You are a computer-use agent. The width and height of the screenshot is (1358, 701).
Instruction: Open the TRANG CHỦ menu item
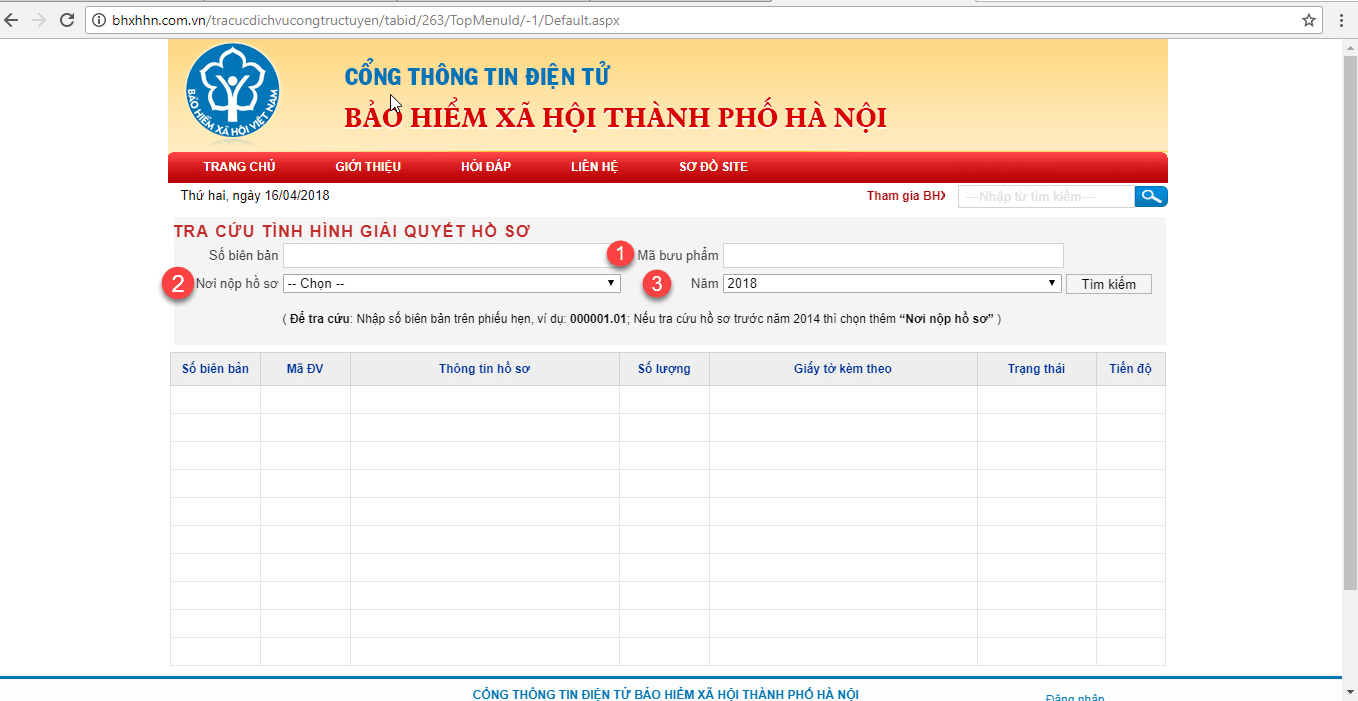pos(239,167)
